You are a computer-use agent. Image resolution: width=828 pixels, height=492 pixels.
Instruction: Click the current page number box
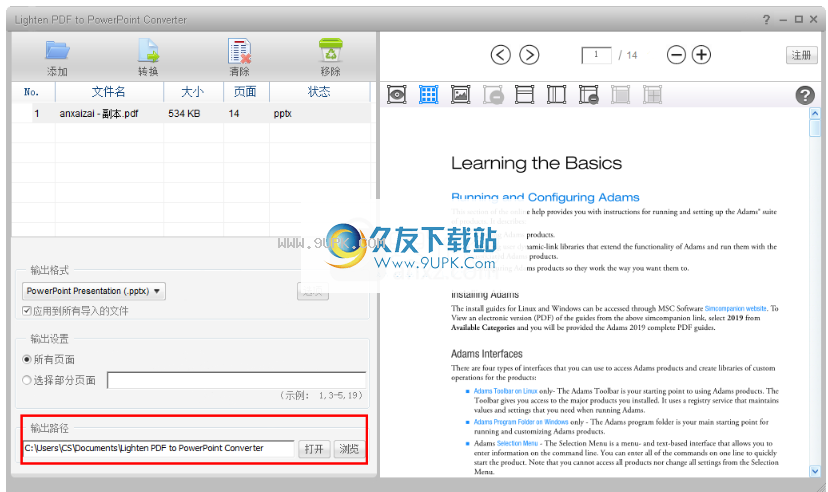pyautogui.click(x=596, y=55)
